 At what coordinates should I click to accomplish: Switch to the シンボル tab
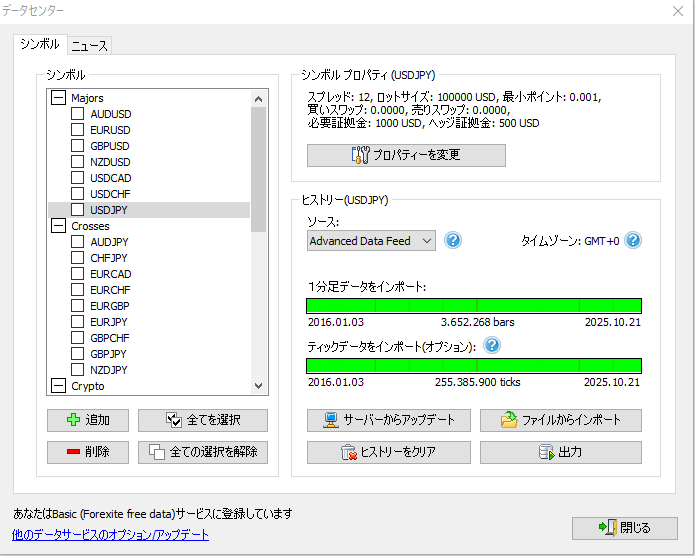click(40, 44)
